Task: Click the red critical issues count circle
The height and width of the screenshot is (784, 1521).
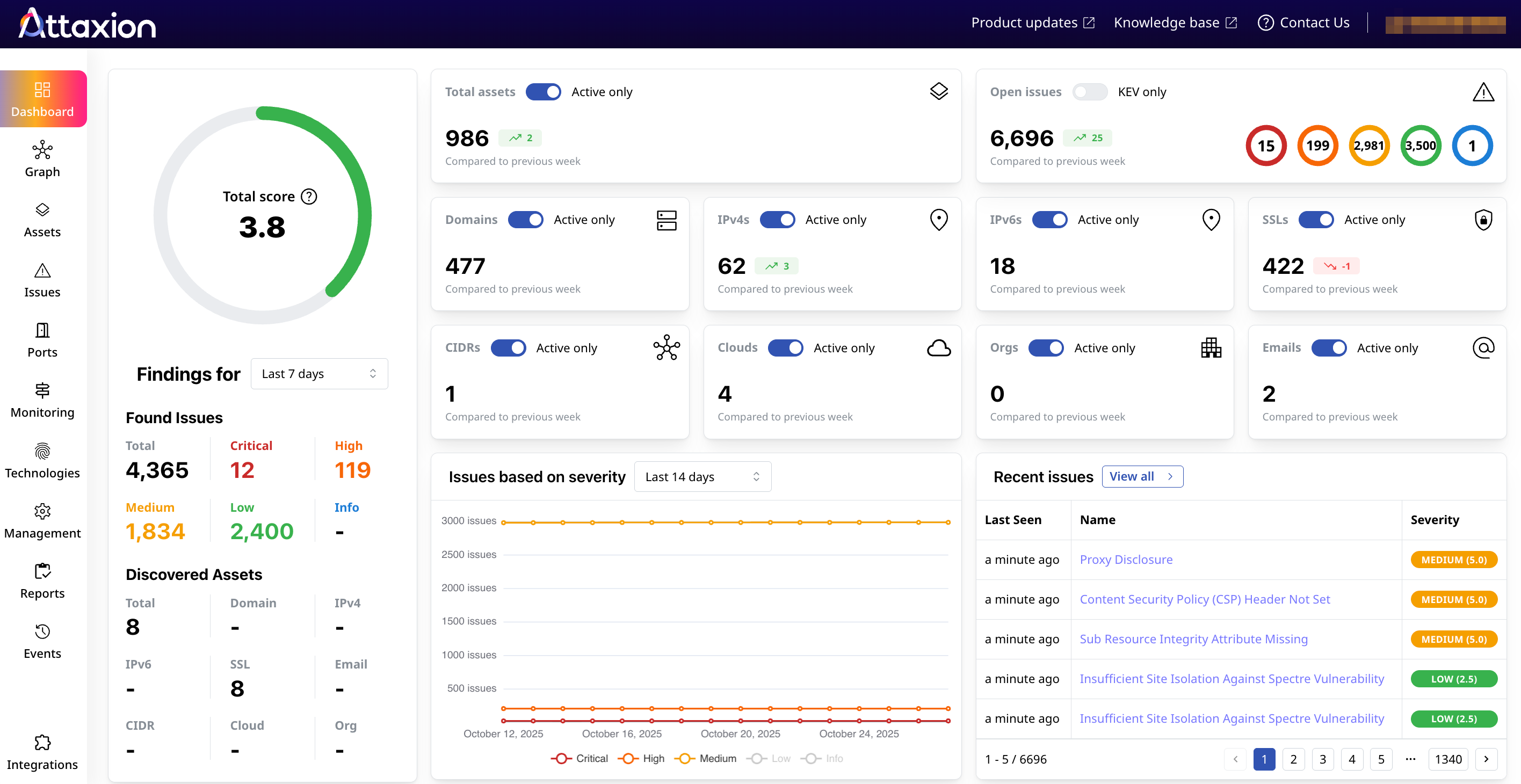Action: tap(1265, 146)
